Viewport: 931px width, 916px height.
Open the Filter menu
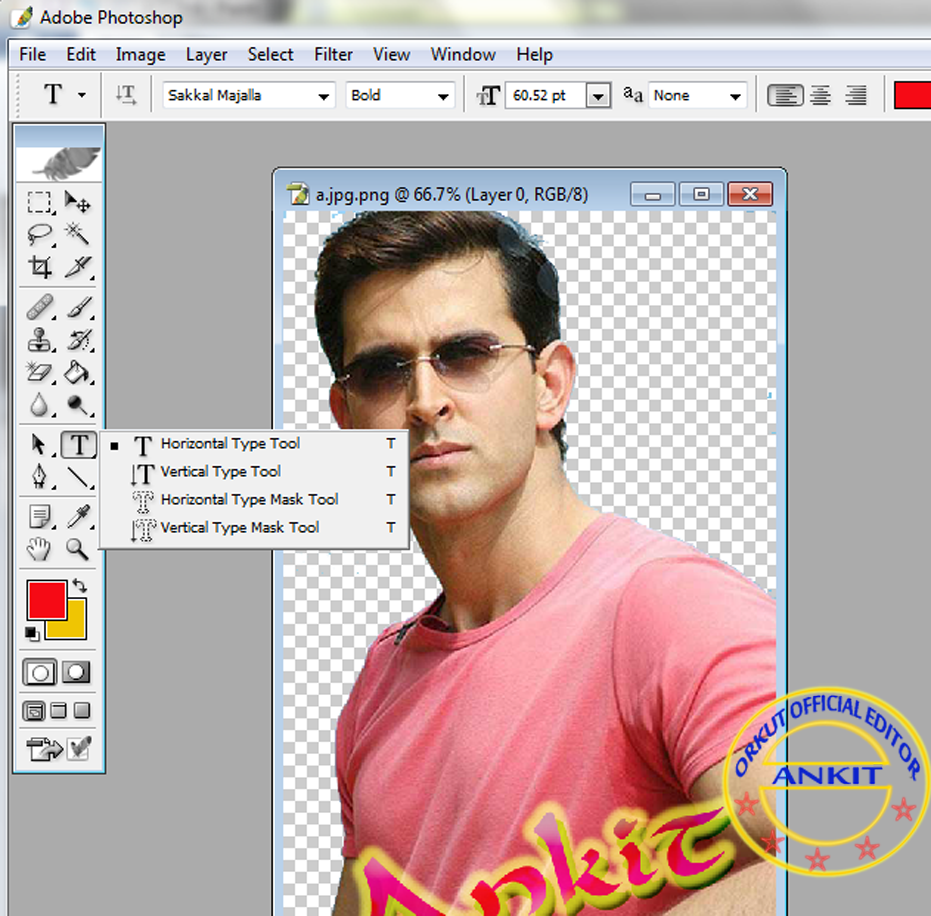(333, 55)
